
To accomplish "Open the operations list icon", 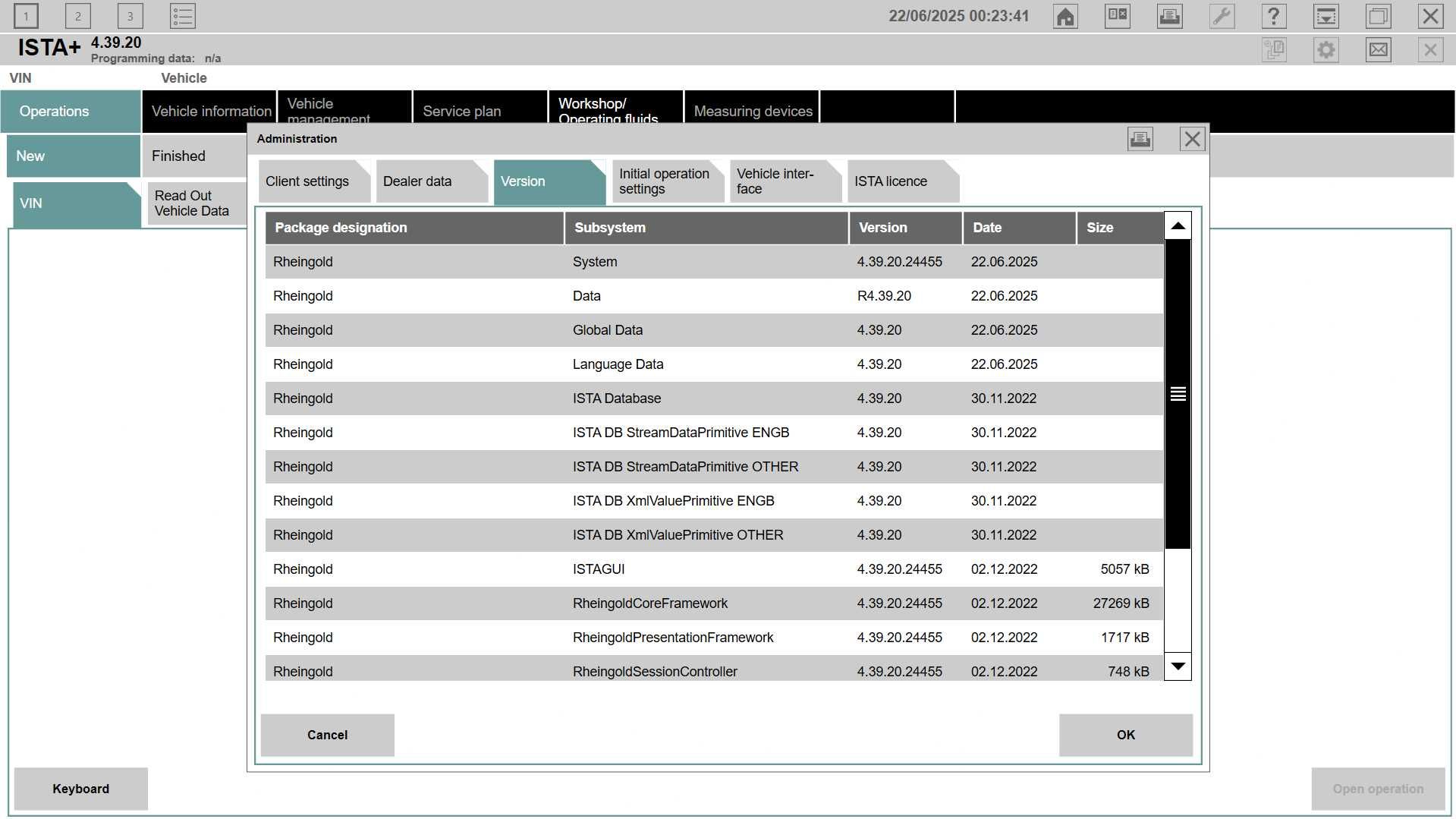I will 183,16.
